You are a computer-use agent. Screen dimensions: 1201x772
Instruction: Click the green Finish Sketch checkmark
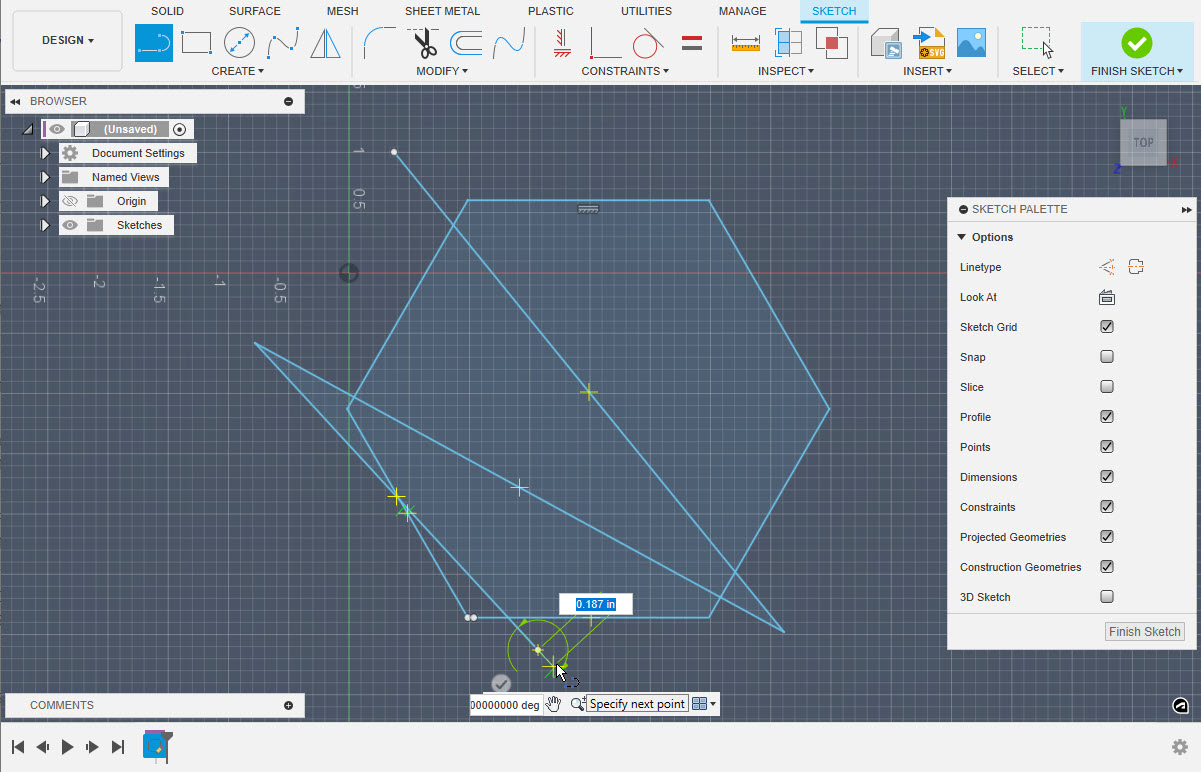pyautogui.click(x=1136, y=43)
